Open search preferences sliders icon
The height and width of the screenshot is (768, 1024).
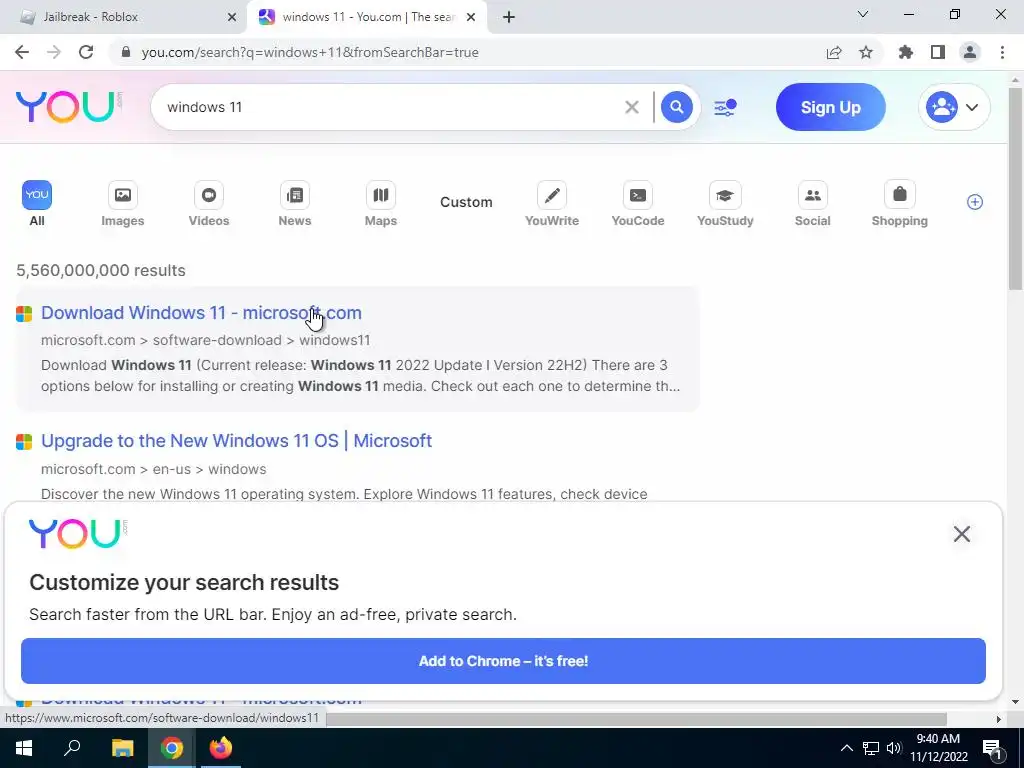pyautogui.click(x=725, y=107)
